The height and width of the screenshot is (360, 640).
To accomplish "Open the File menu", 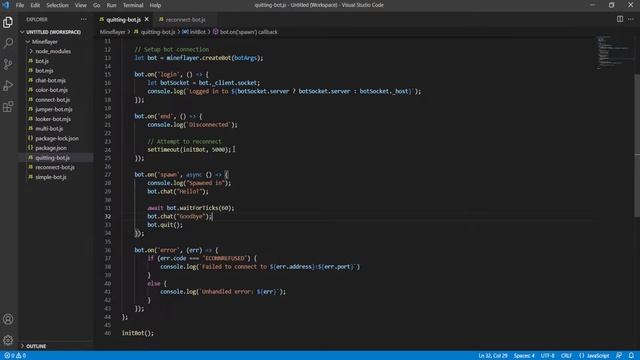I will (20, 5).
